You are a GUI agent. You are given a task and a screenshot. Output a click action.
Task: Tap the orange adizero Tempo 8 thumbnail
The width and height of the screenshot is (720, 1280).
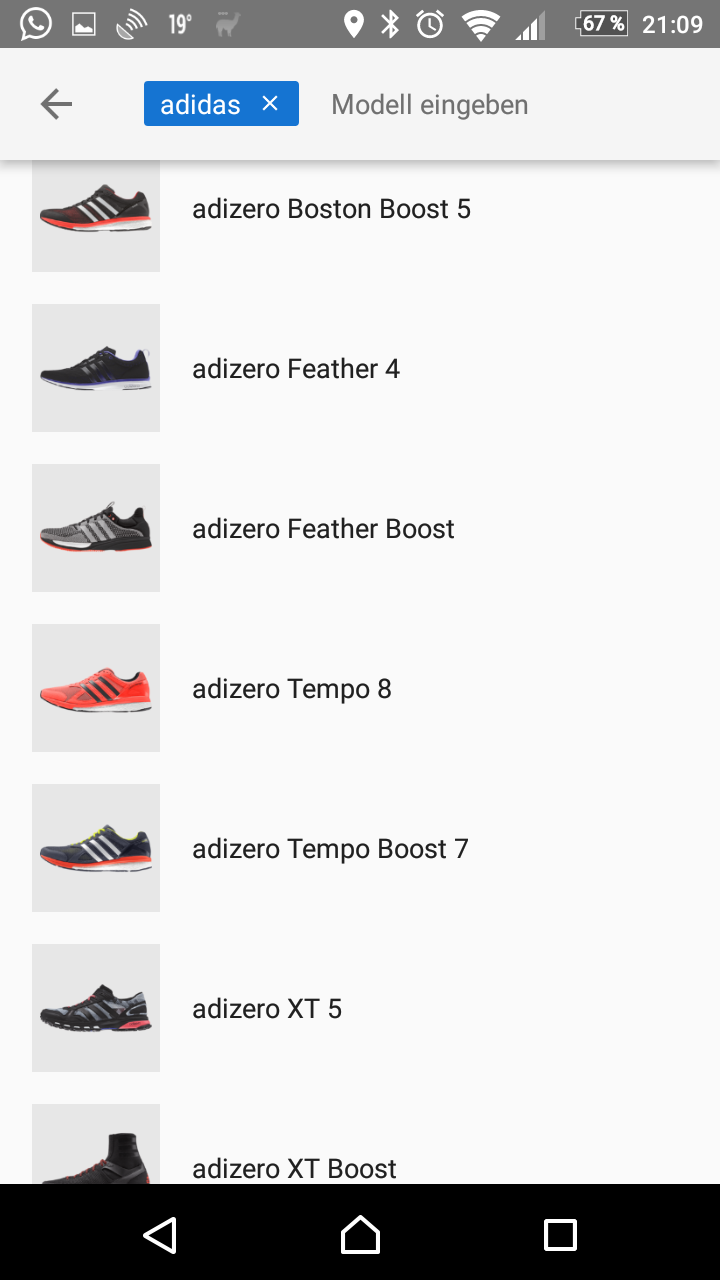pos(96,688)
